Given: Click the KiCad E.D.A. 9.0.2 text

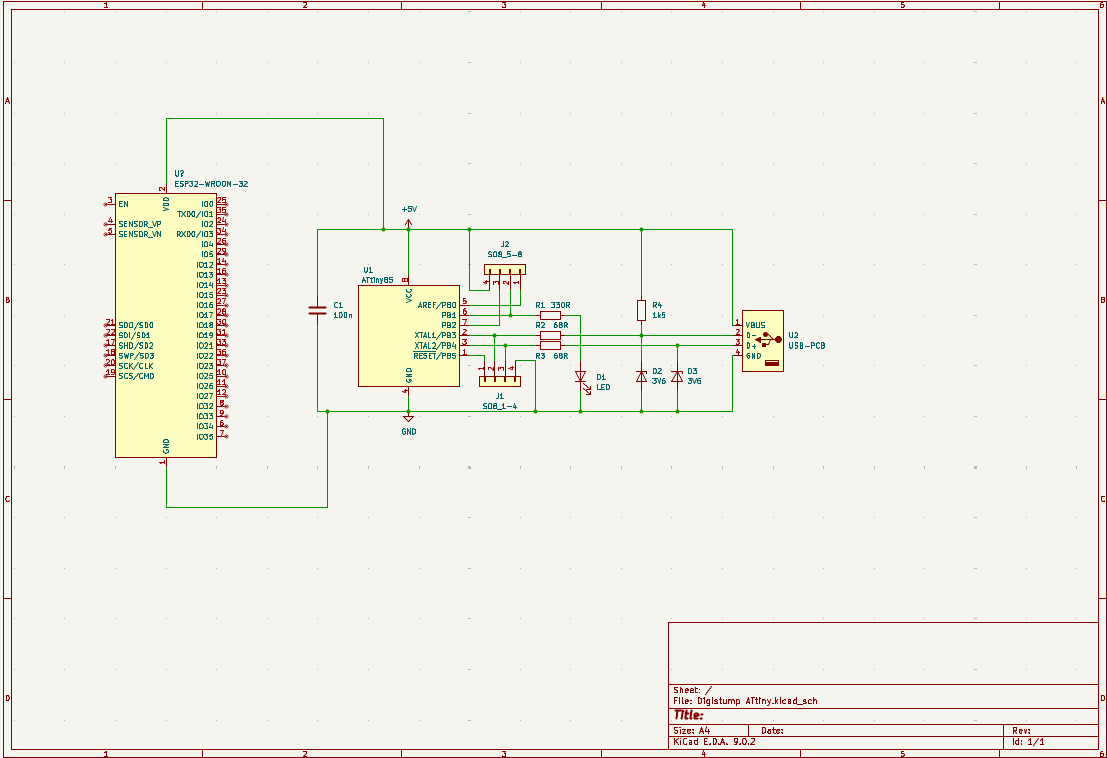Looking at the screenshot, I should pyautogui.click(x=714, y=742).
